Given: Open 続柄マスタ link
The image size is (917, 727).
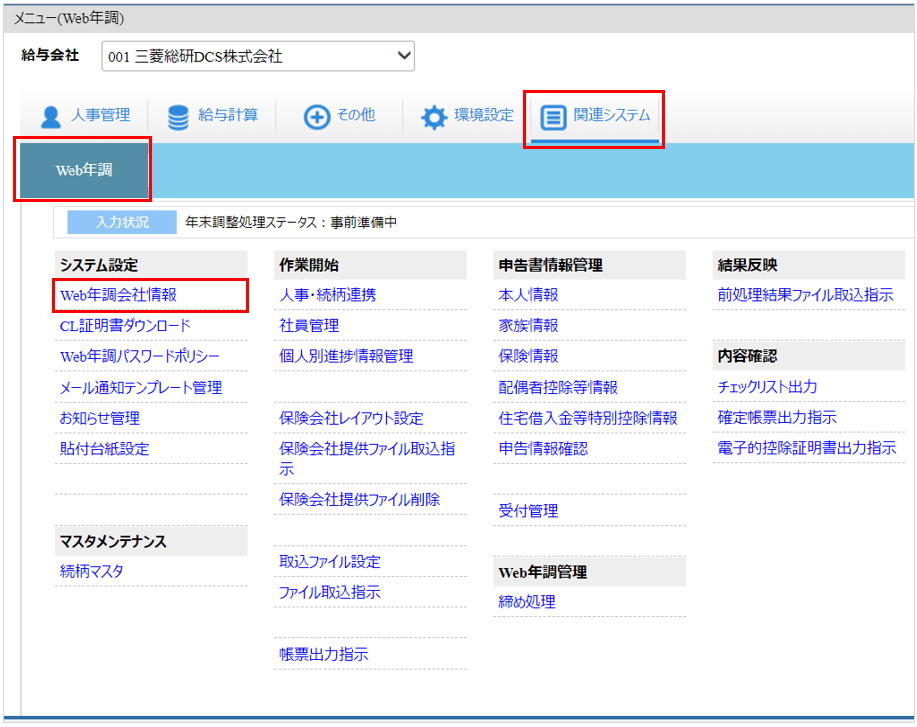Looking at the screenshot, I should (91, 571).
